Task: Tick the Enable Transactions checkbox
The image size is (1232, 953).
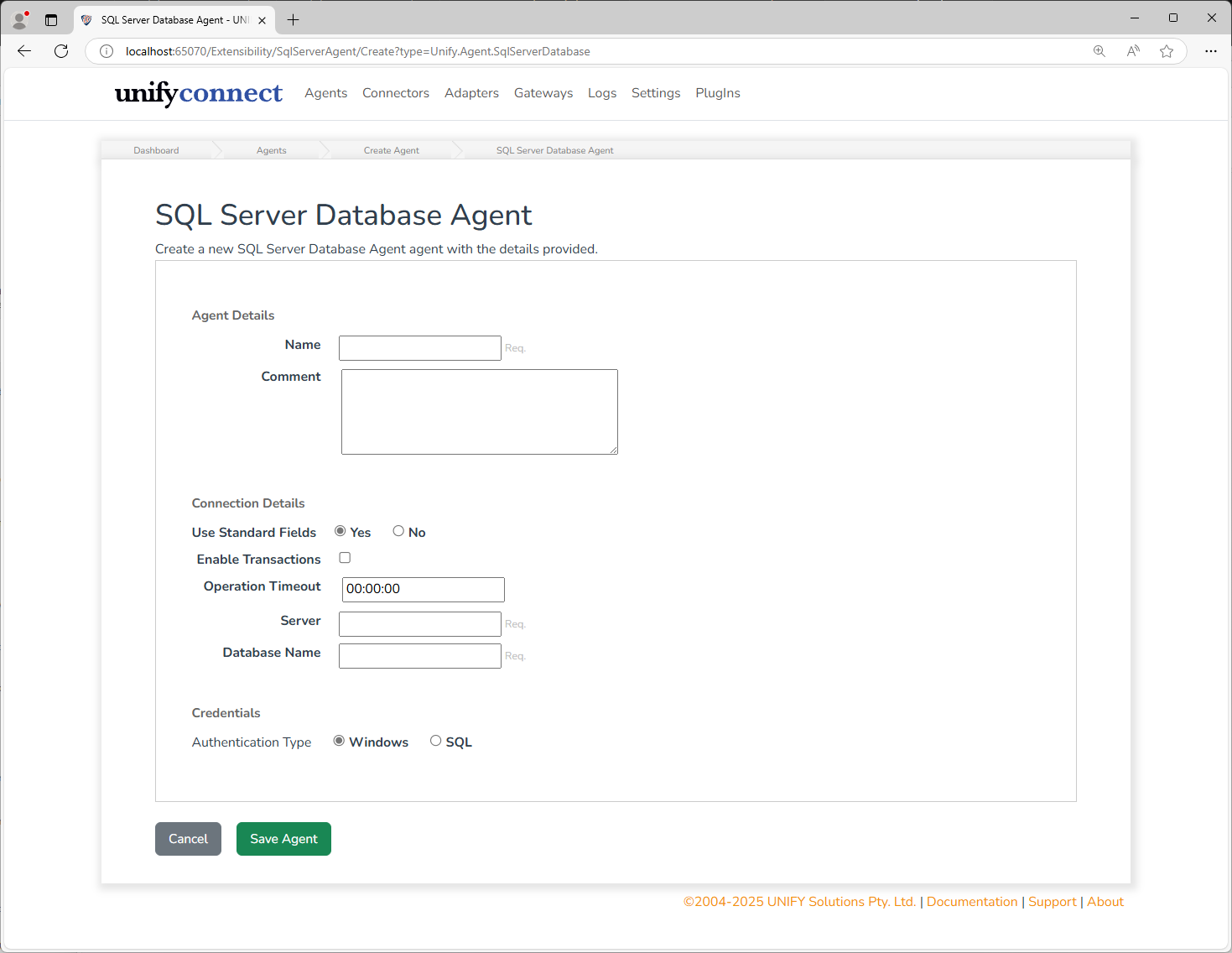Action: (x=345, y=558)
